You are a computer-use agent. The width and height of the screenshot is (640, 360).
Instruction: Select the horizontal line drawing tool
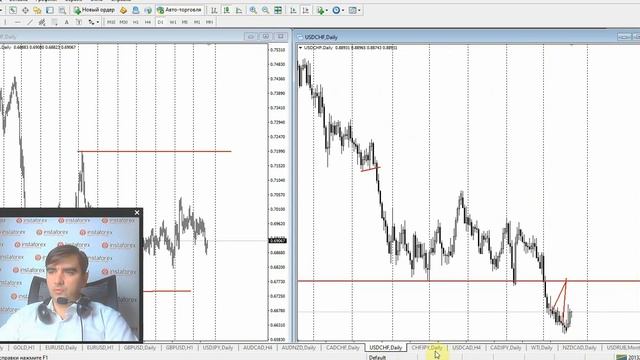point(17,22)
